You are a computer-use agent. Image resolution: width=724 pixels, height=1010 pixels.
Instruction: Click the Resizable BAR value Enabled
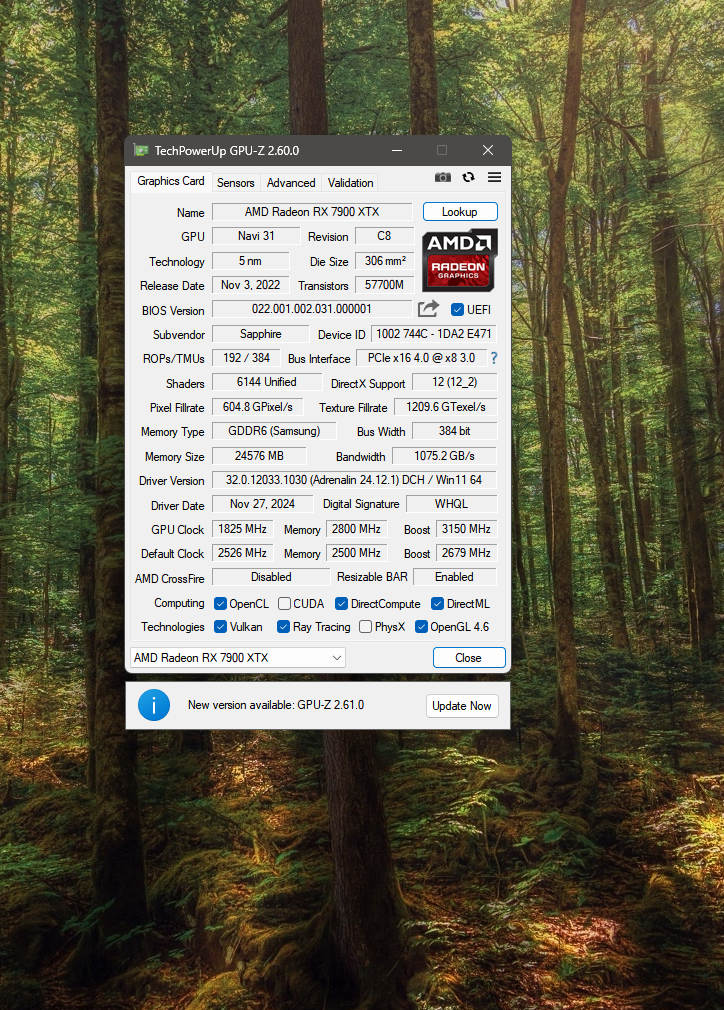click(x=455, y=576)
